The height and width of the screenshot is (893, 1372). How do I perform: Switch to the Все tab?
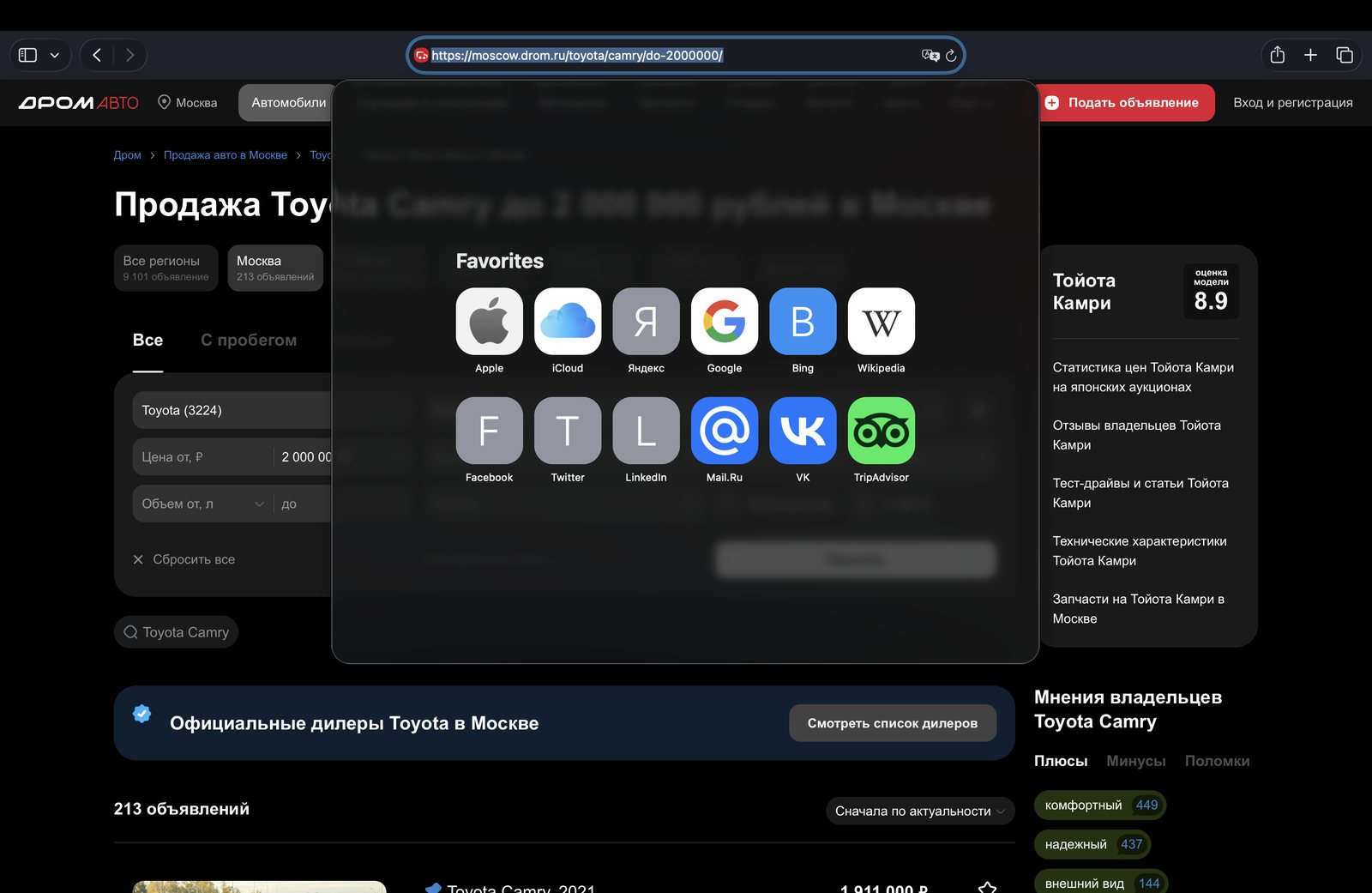tap(147, 340)
